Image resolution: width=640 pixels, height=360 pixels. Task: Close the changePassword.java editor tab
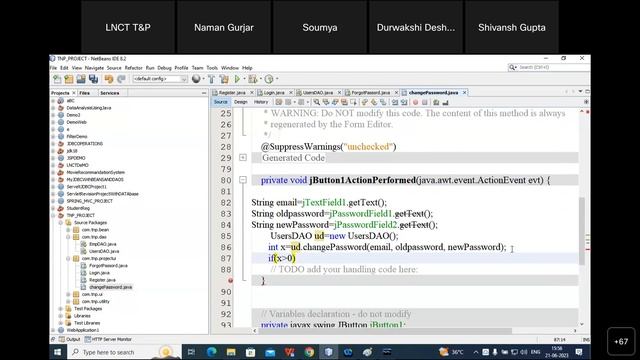click(x=464, y=93)
